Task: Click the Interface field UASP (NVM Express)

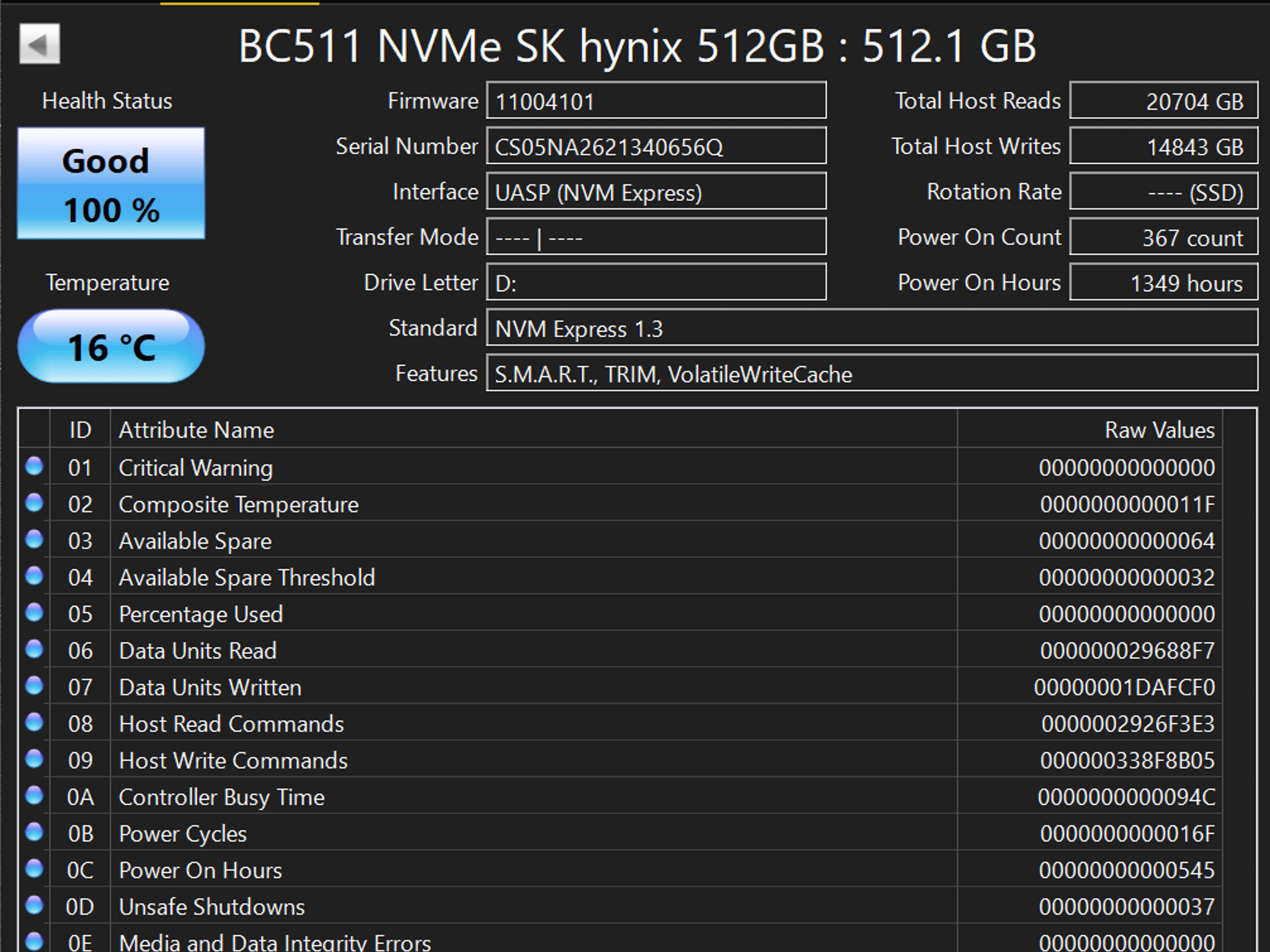Action: (656, 192)
